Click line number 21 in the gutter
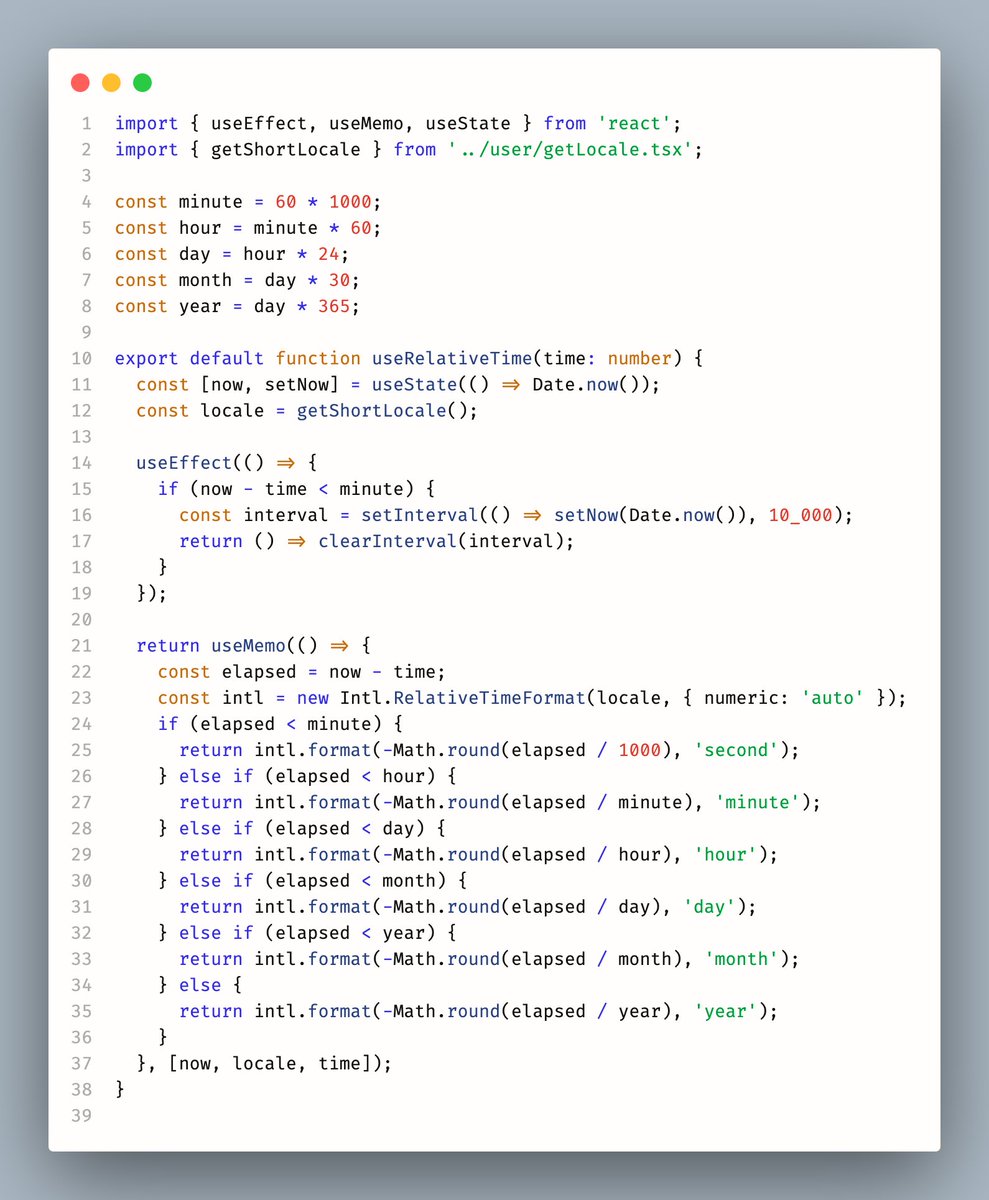 pyautogui.click(x=82, y=644)
